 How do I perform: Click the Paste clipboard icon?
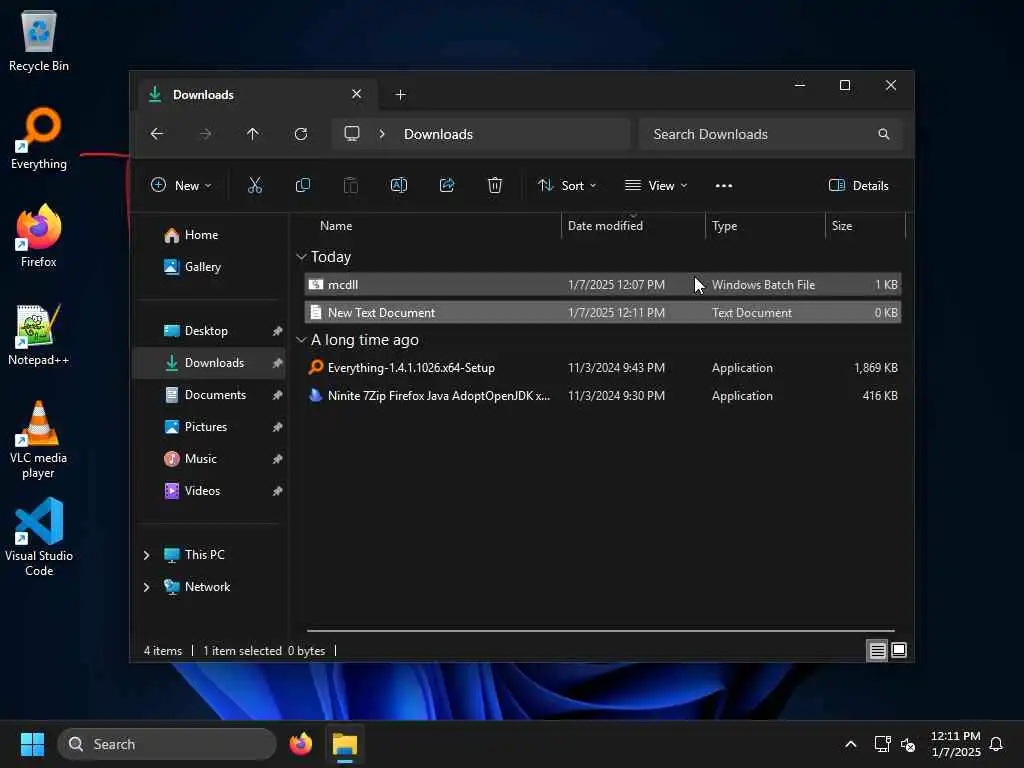[351, 185]
